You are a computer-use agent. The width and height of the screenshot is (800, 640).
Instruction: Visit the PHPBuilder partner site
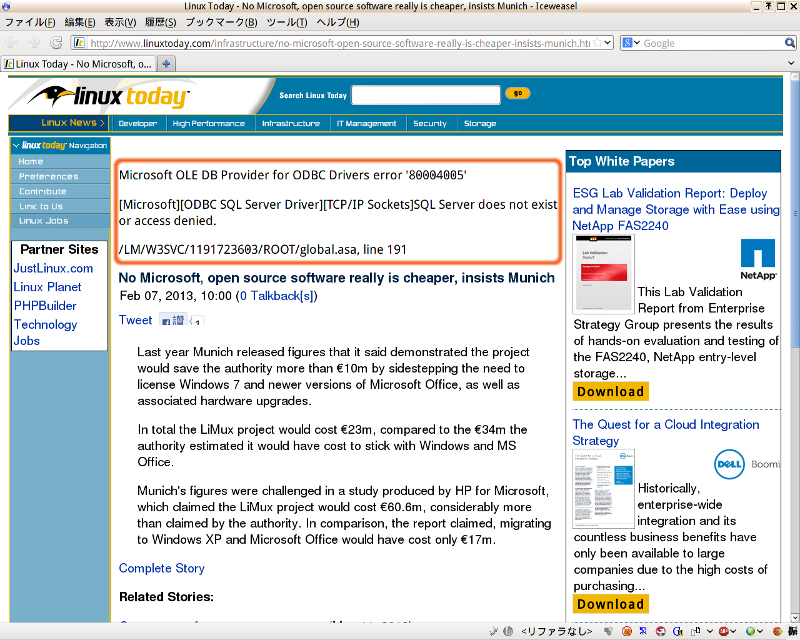tap(45, 306)
